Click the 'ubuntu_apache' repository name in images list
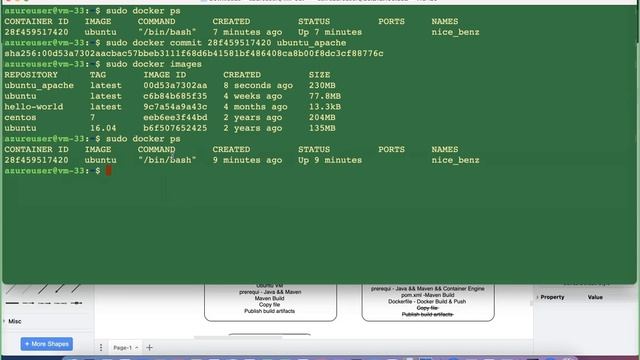The image size is (640, 360). pos(39,86)
